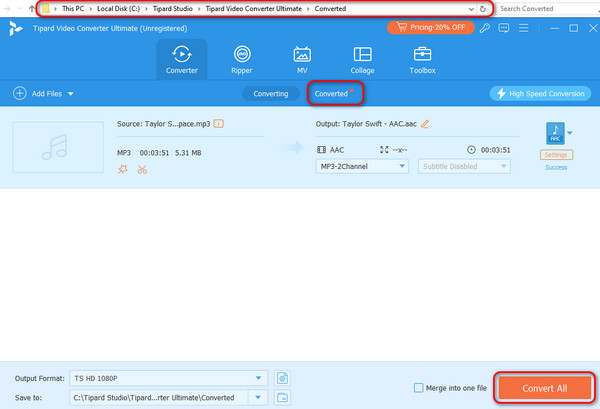Switch to the Converted list

click(332, 94)
